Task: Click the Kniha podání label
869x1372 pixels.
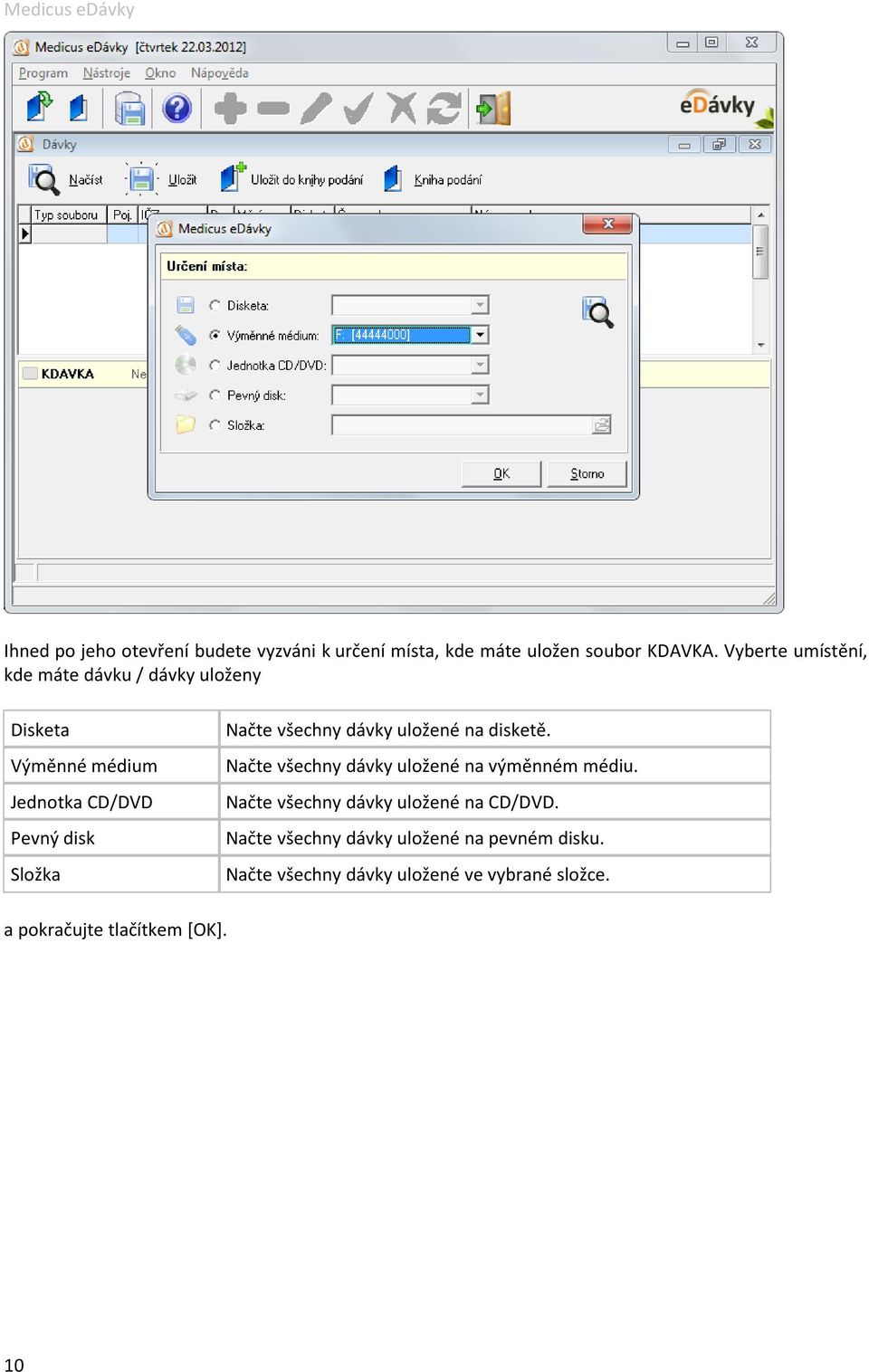Action: click(x=448, y=180)
